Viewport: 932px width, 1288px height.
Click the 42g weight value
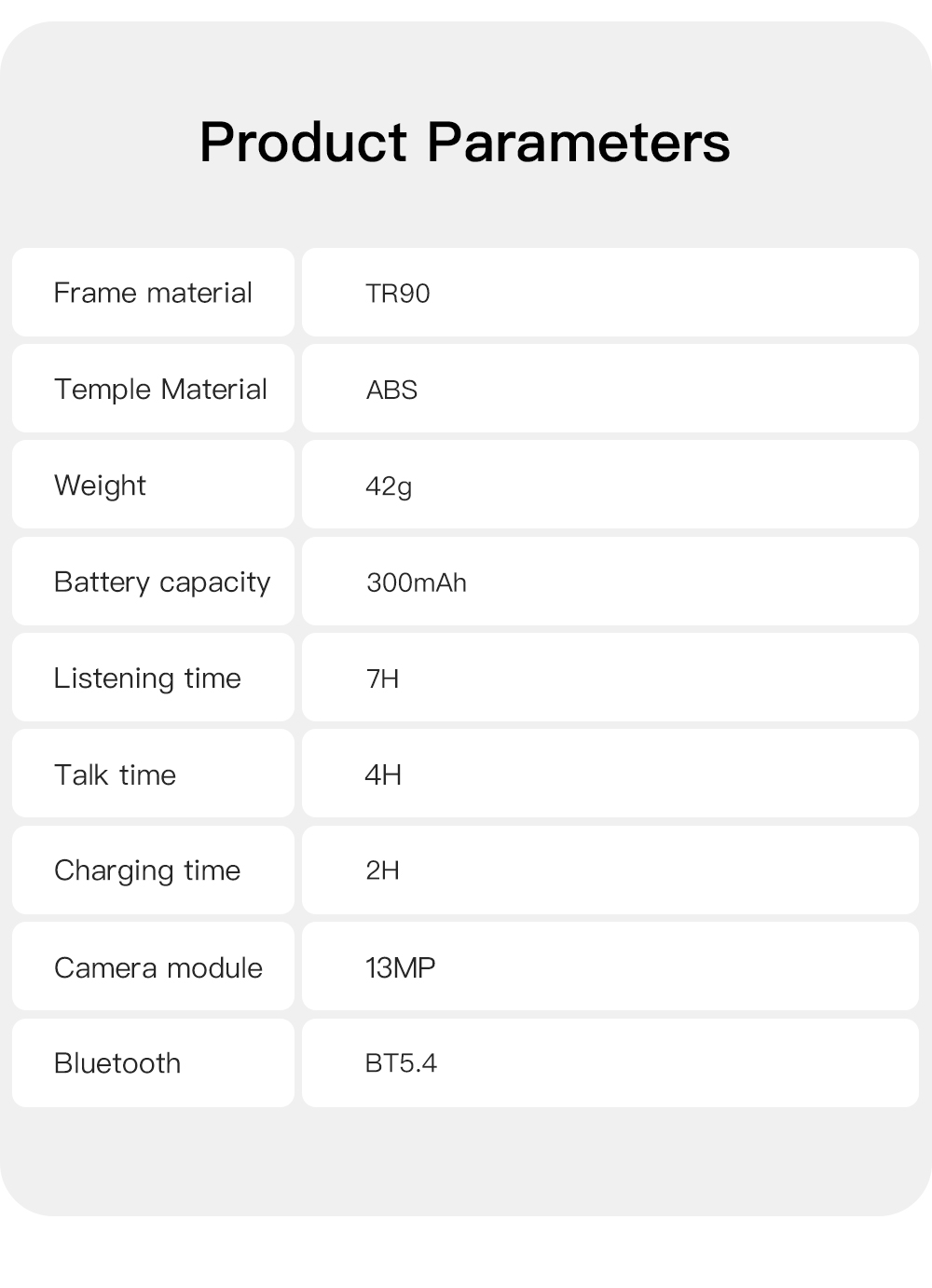click(x=389, y=486)
